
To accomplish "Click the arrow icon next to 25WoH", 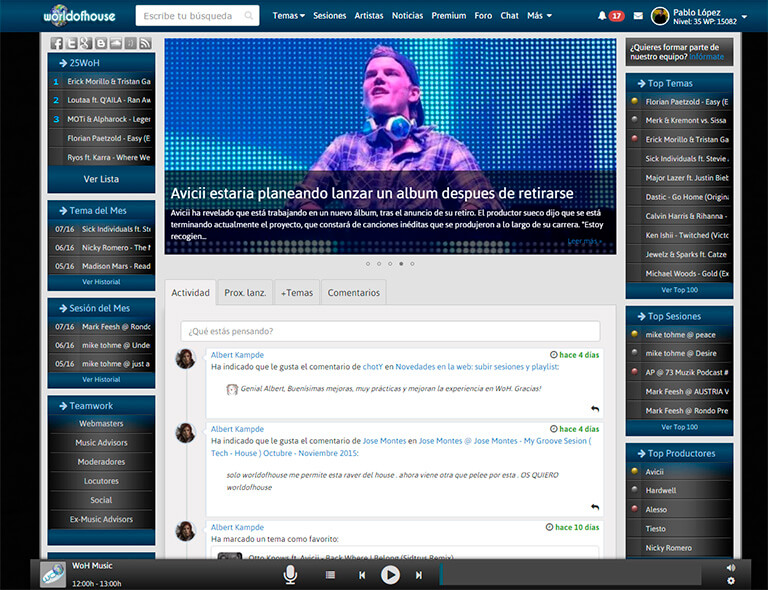I will point(63,63).
